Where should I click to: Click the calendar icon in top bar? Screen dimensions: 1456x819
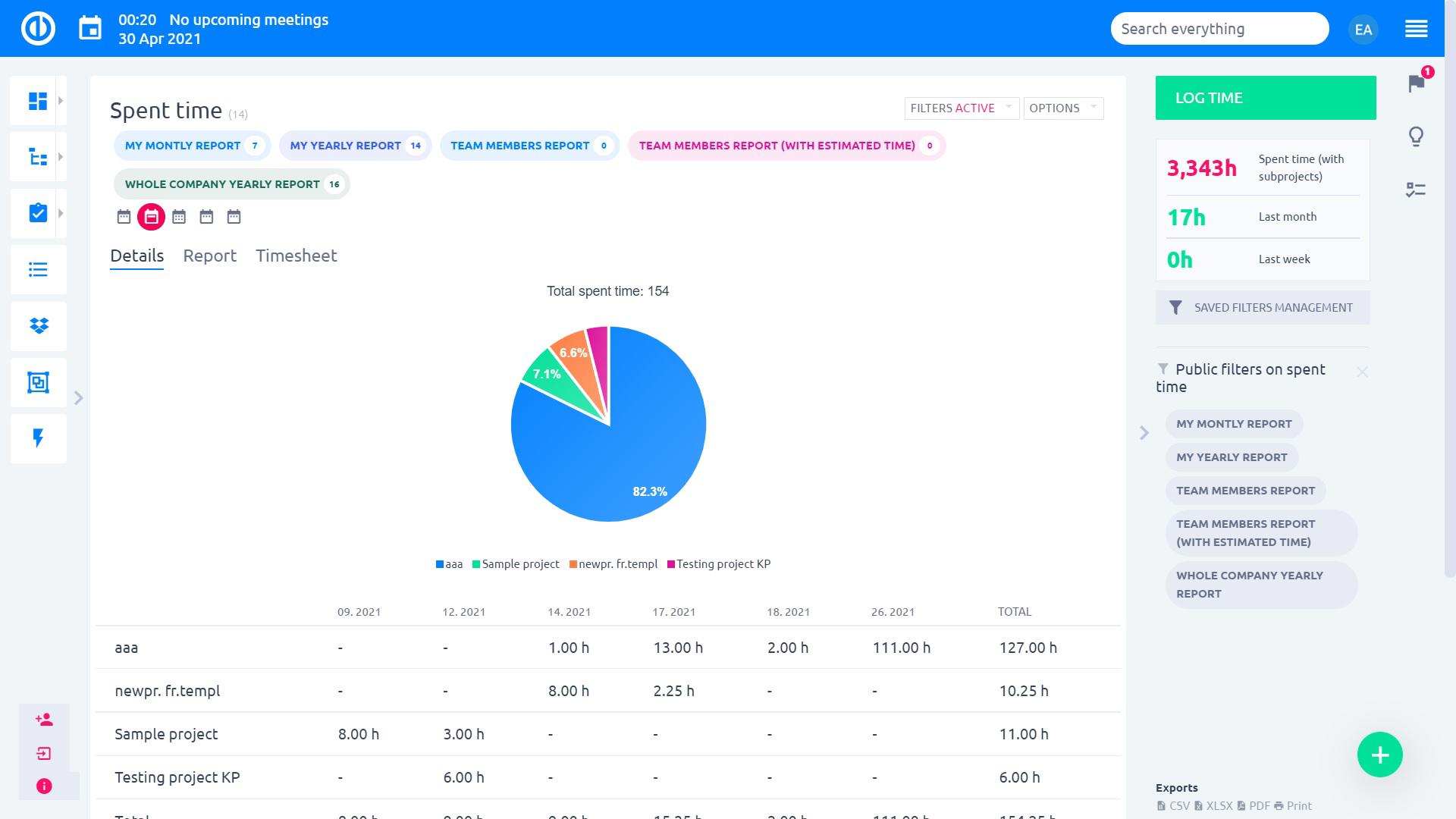90,29
